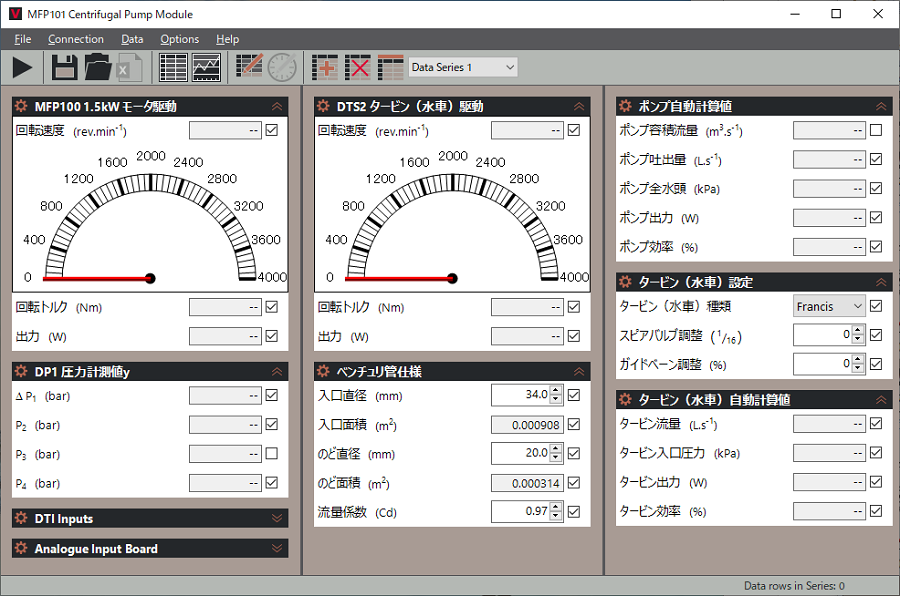Open the Data Series 1 dropdown
The height and width of the screenshot is (596, 900).
463,67
